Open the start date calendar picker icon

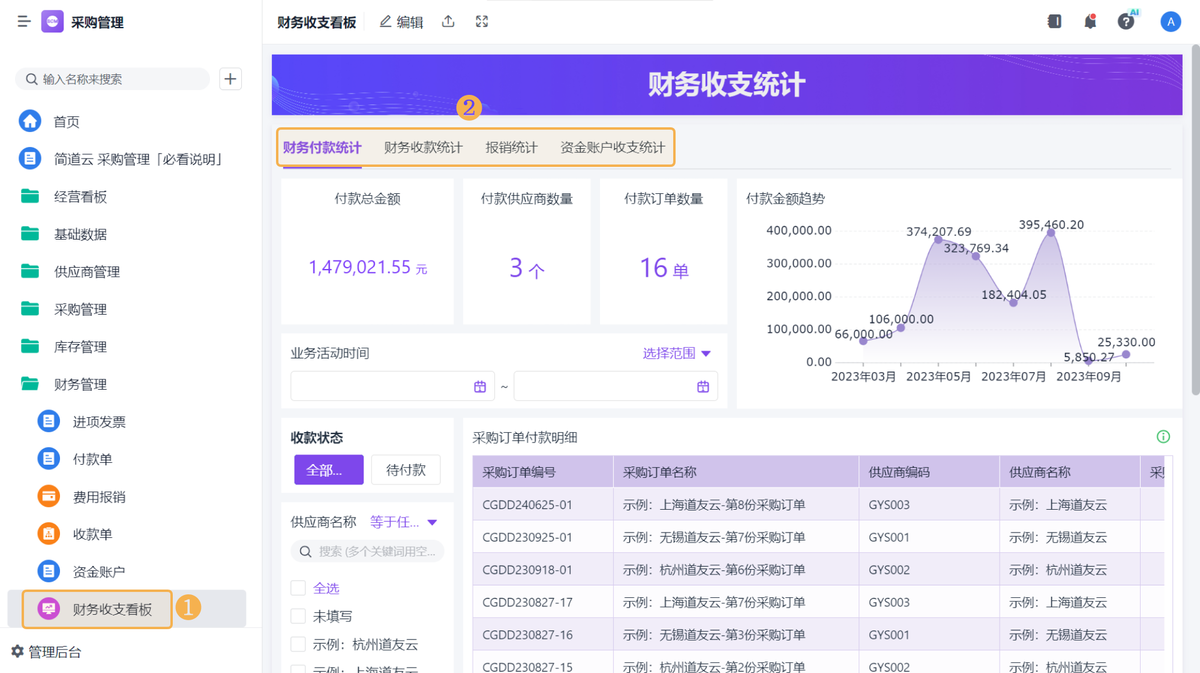(480, 387)
